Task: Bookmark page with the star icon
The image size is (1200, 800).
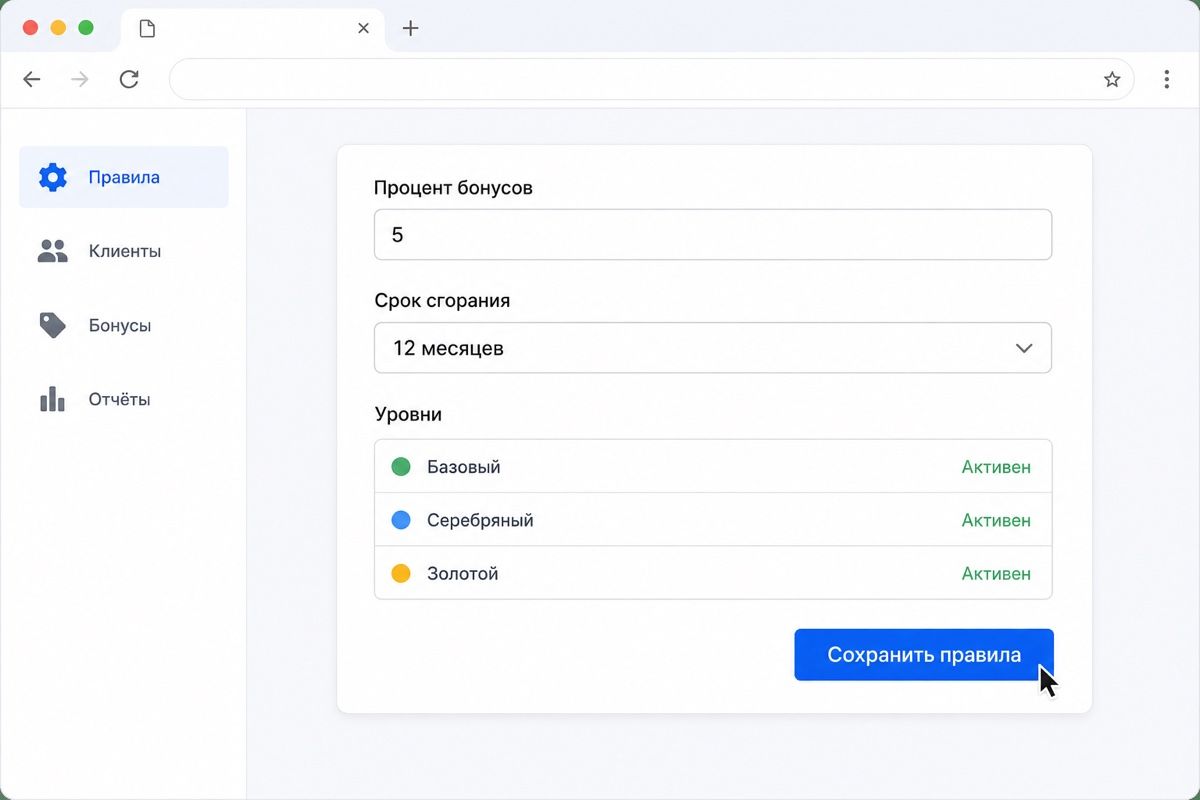Action: point(1112,80)
